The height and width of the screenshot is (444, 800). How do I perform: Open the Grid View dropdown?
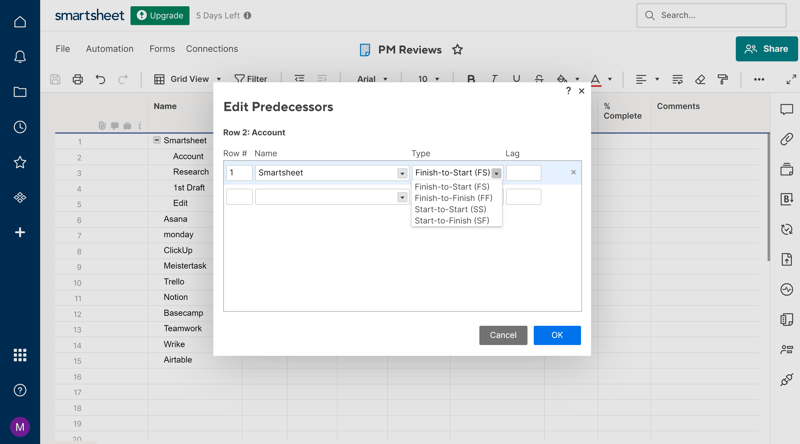pyautogui.click(x=187, y=79)
